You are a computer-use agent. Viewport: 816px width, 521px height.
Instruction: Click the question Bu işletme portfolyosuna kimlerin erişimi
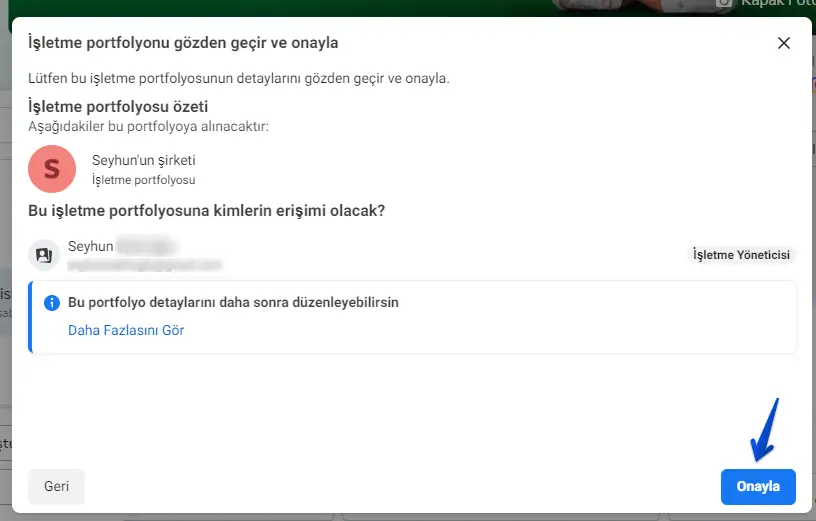click(207, 211)
